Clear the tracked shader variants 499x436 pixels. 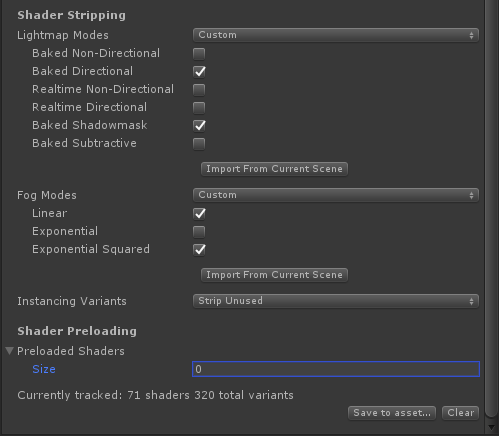461,413
